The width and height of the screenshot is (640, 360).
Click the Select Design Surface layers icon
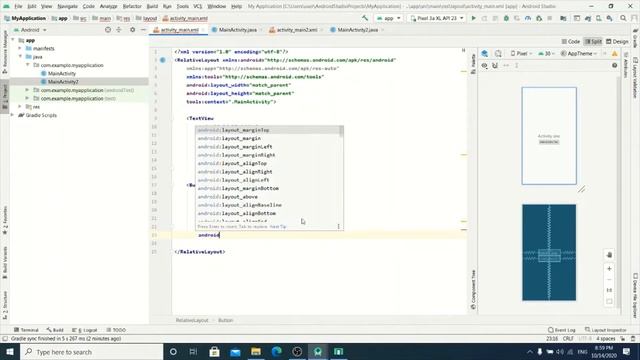[x=484, y=53]
